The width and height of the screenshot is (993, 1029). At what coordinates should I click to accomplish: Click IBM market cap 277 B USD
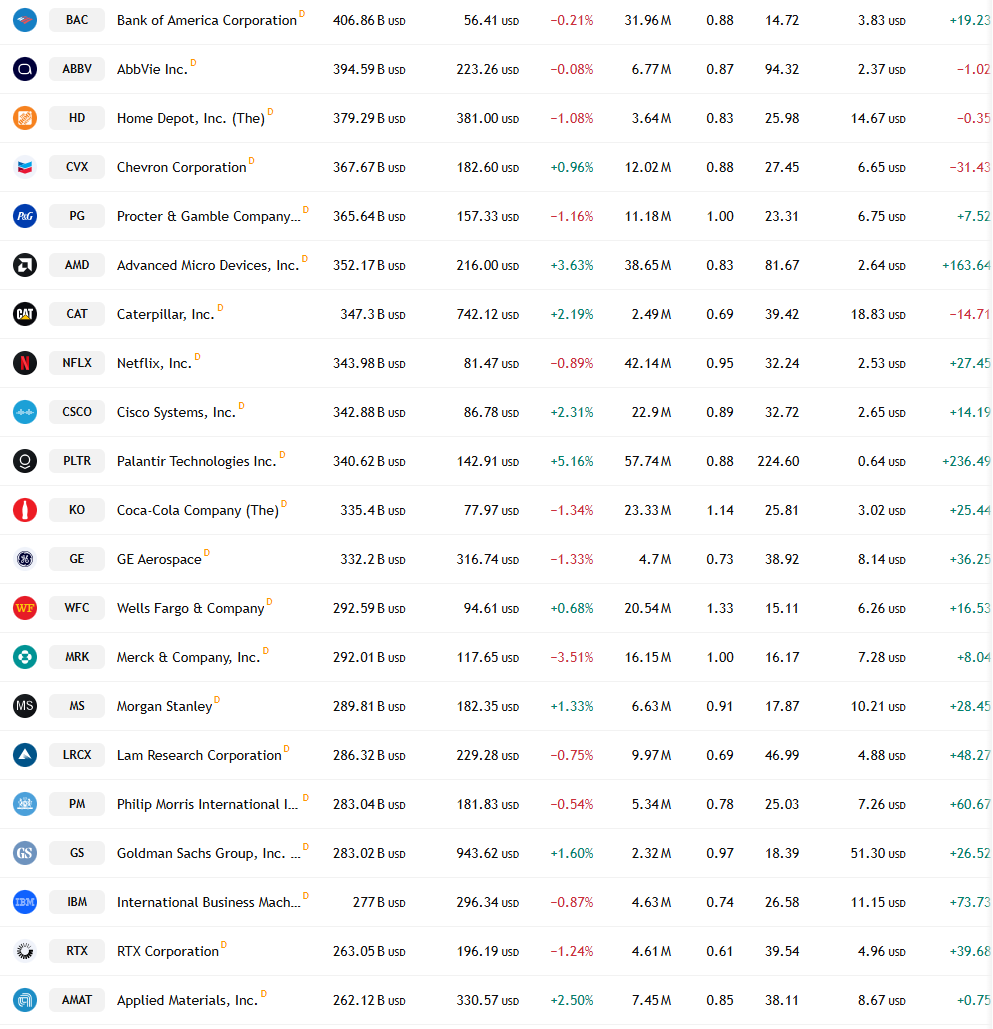pos(379,903)
